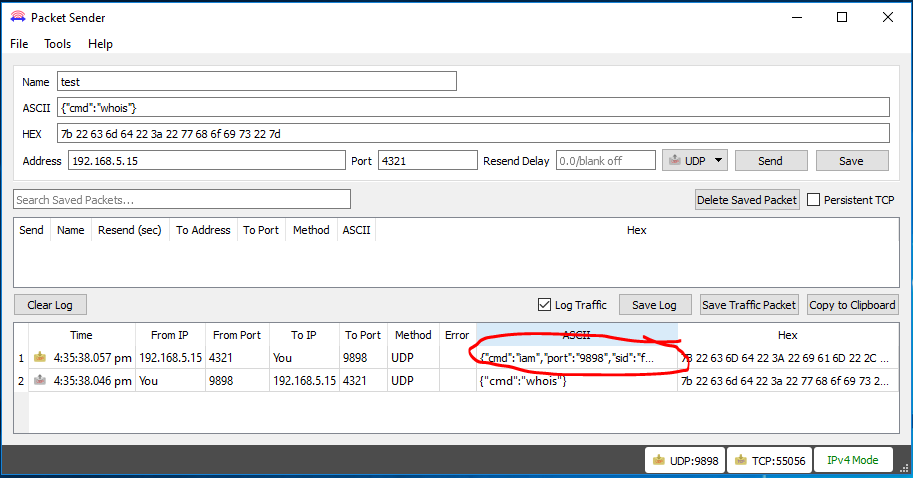The height and width of the screenshot is (478, 913).
Task: Focus the Name field containing test
Action: [257, 82]
